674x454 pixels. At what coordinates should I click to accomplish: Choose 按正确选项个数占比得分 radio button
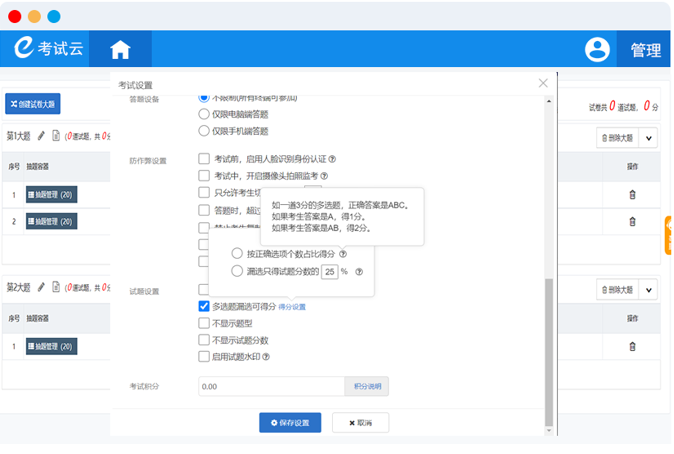point(237,254)
